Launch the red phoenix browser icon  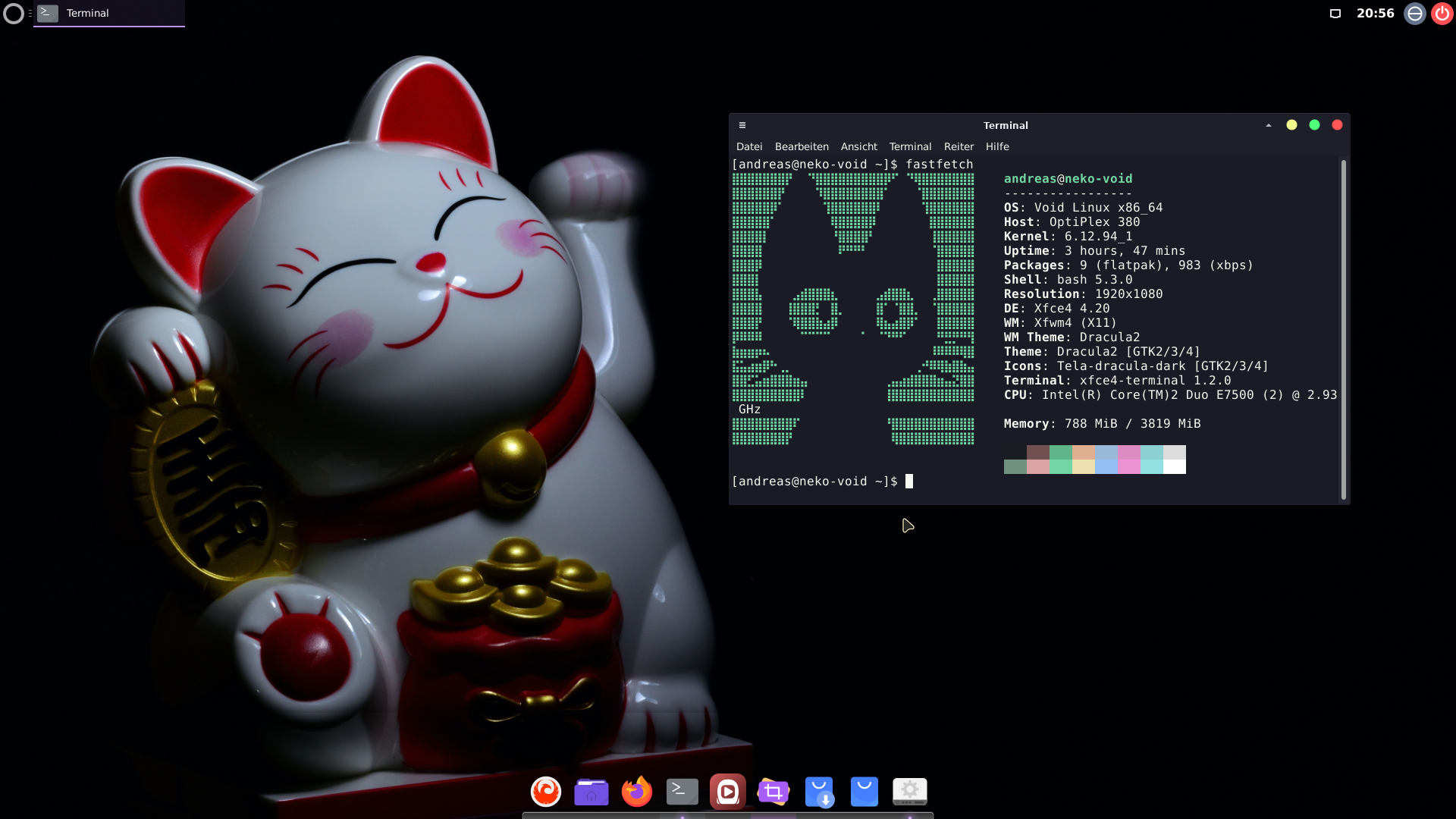[546, 792]
